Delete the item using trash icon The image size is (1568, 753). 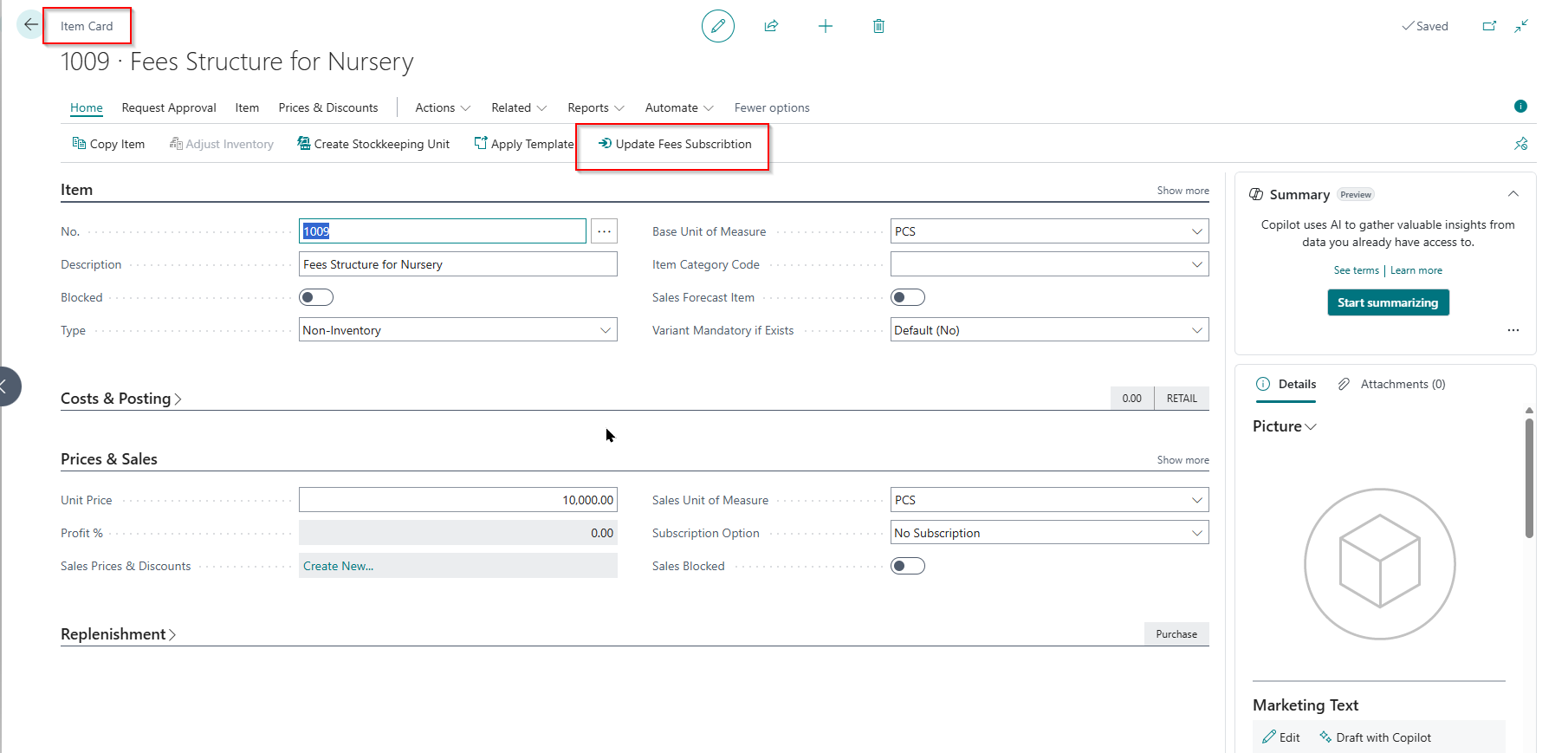[878, 26]
